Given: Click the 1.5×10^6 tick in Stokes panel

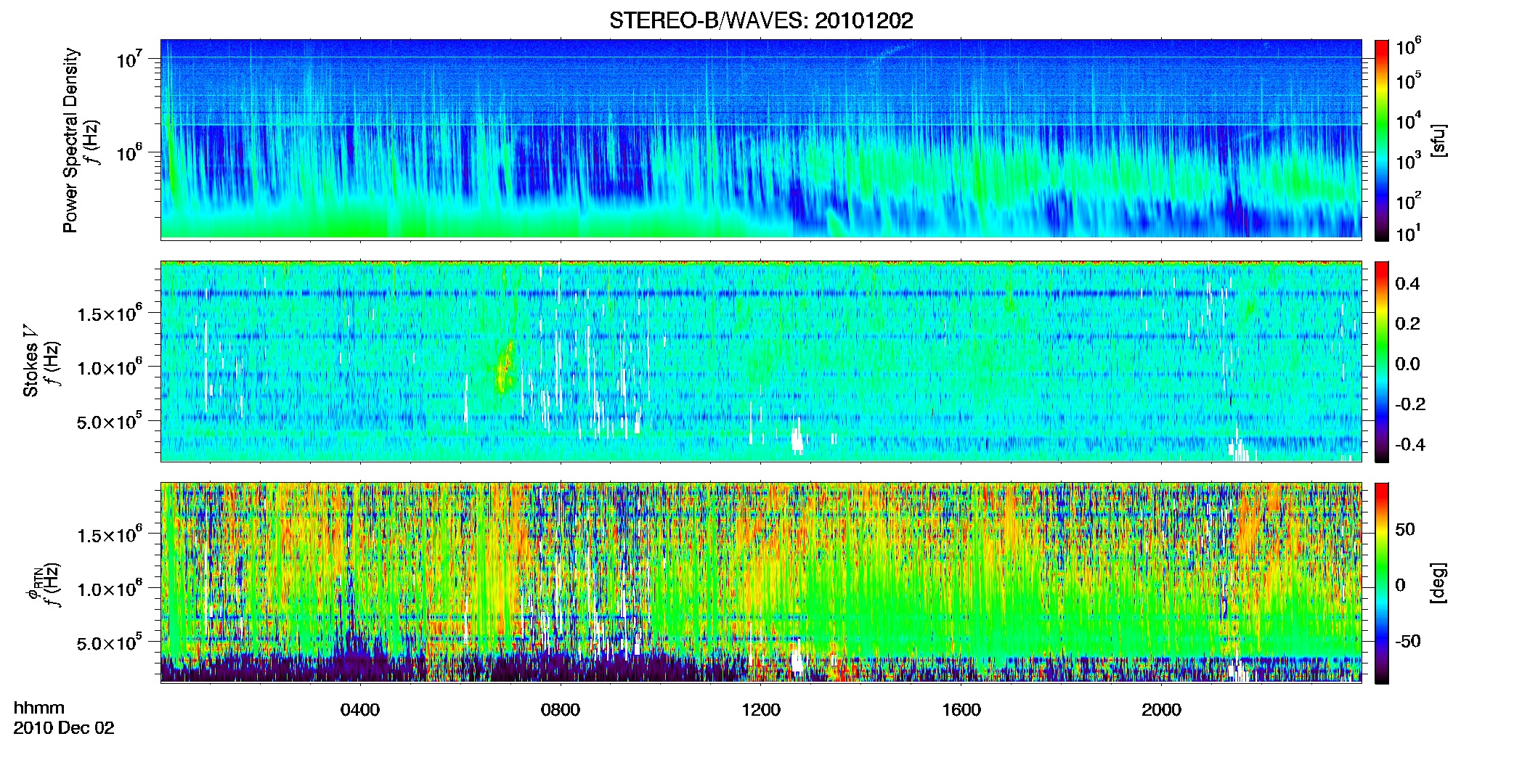Looking at the screenshot, I should coord(110,313).
